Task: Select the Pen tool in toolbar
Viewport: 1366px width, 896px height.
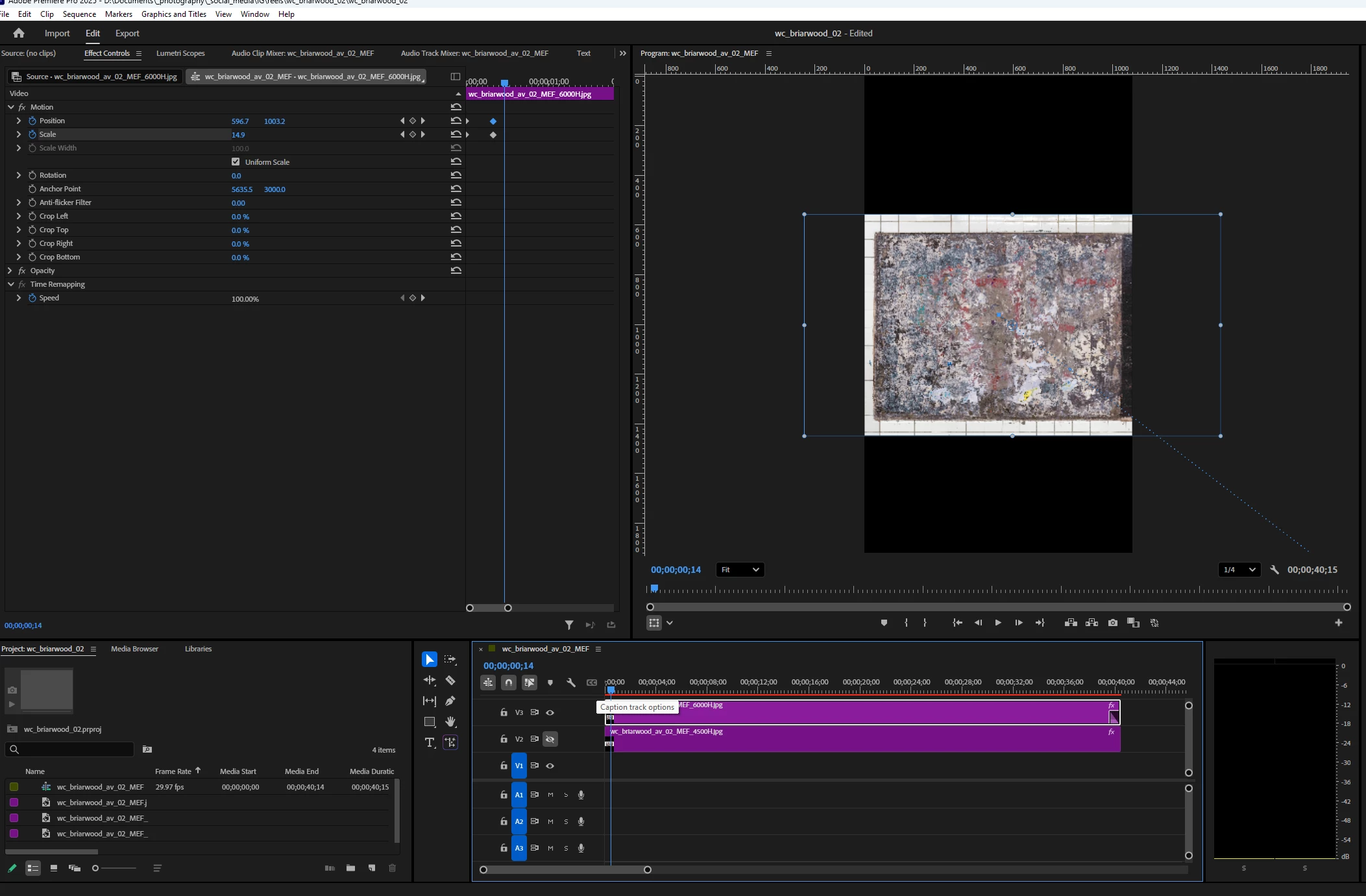Action: [450, 701]
